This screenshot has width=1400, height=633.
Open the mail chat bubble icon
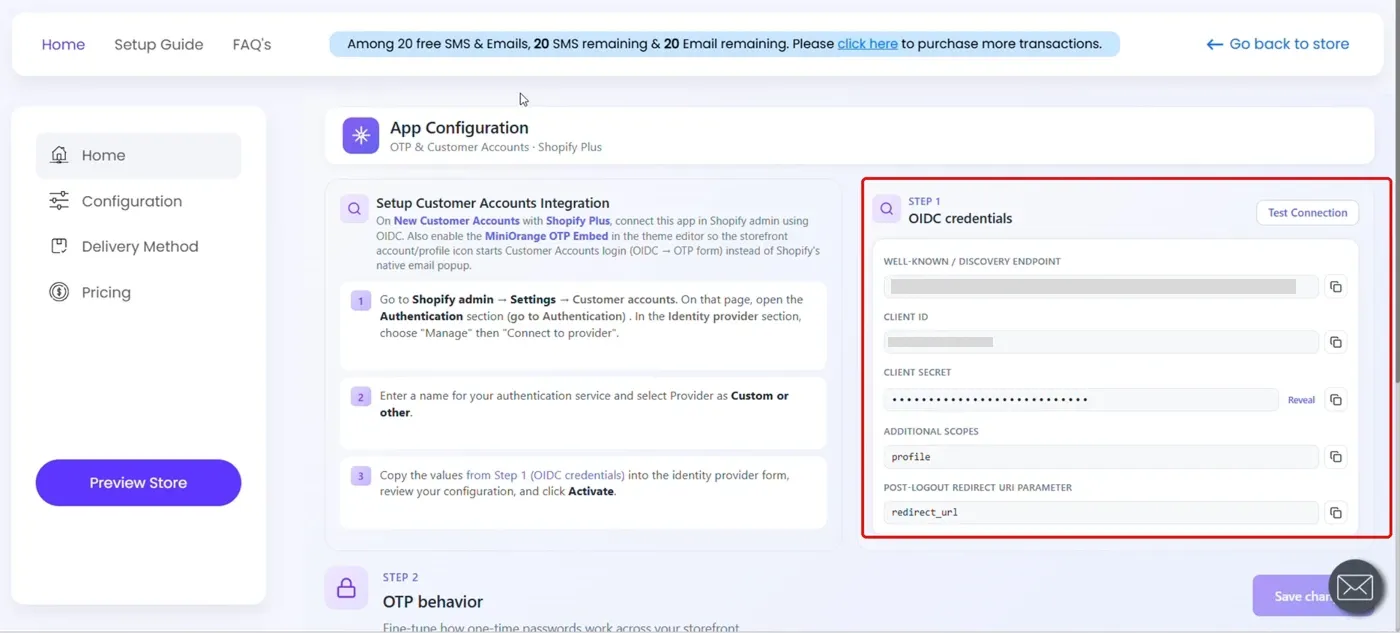point(1355,587)
